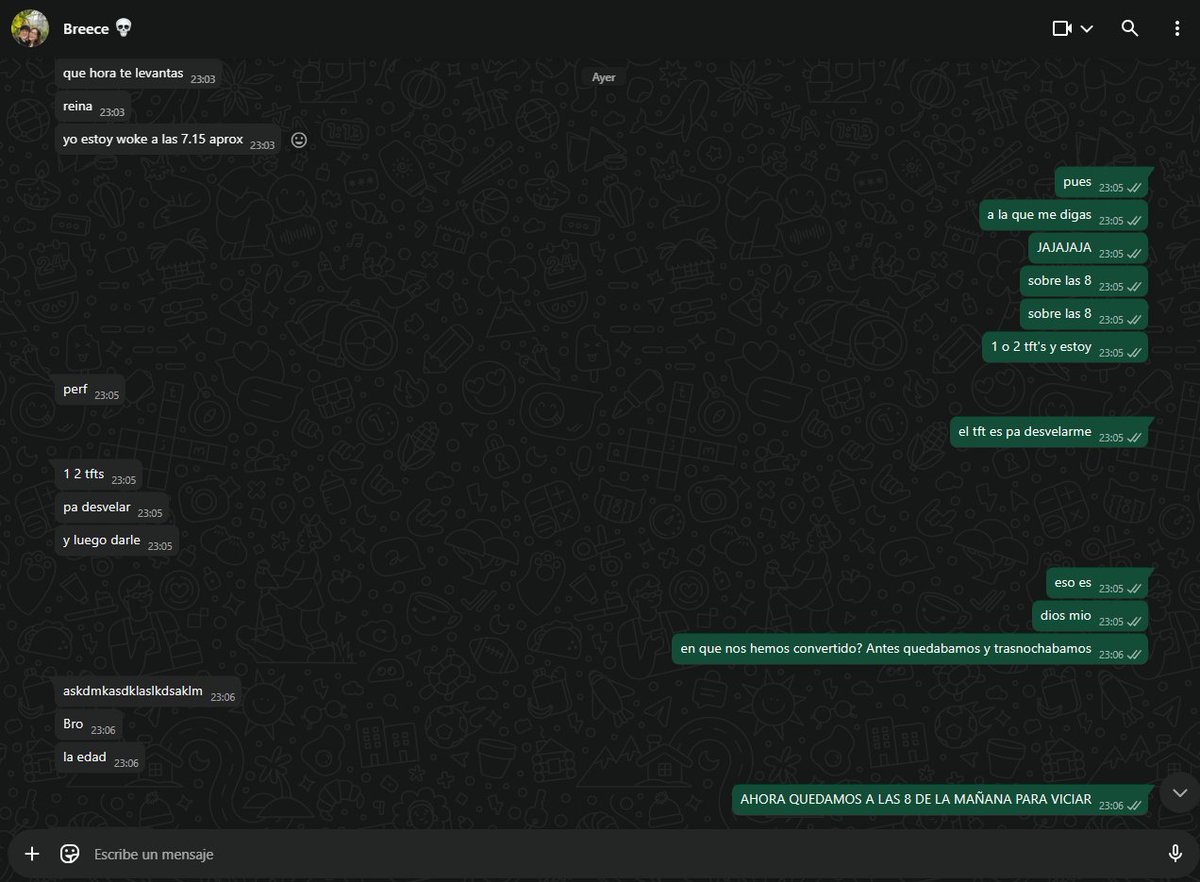Open the emoji and sticker picker
Image resolution: width=1200 pixels, height=882 pixels.
(69, 854)
